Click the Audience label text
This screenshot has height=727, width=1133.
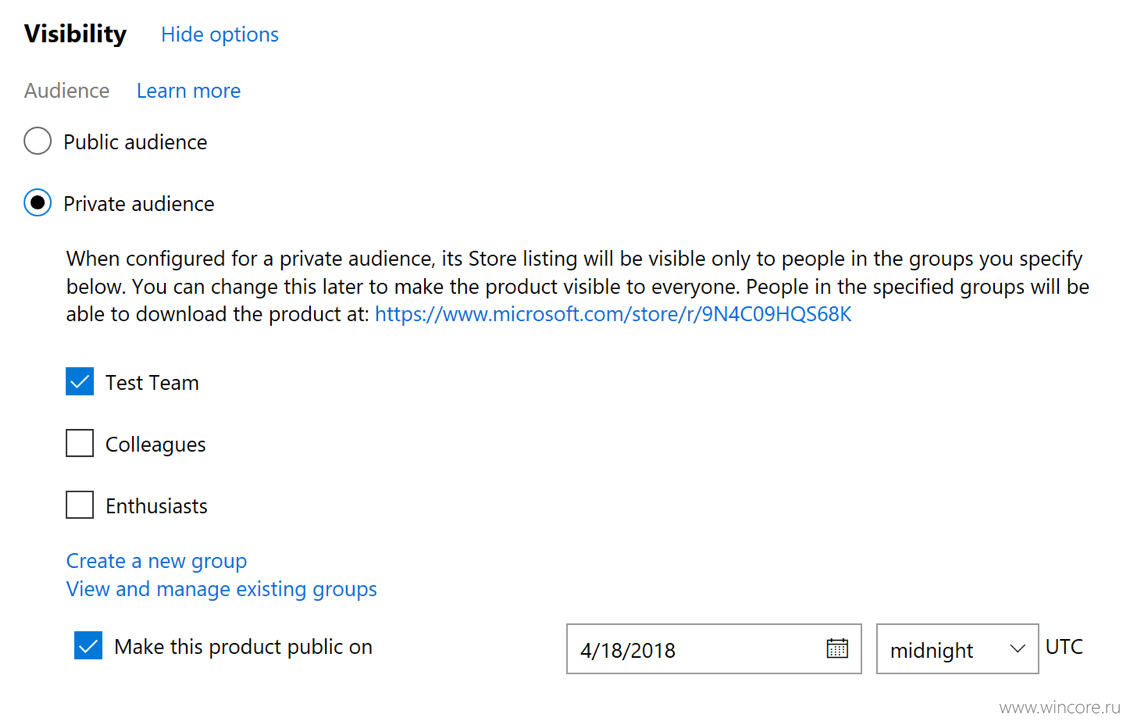coord(66,90)
